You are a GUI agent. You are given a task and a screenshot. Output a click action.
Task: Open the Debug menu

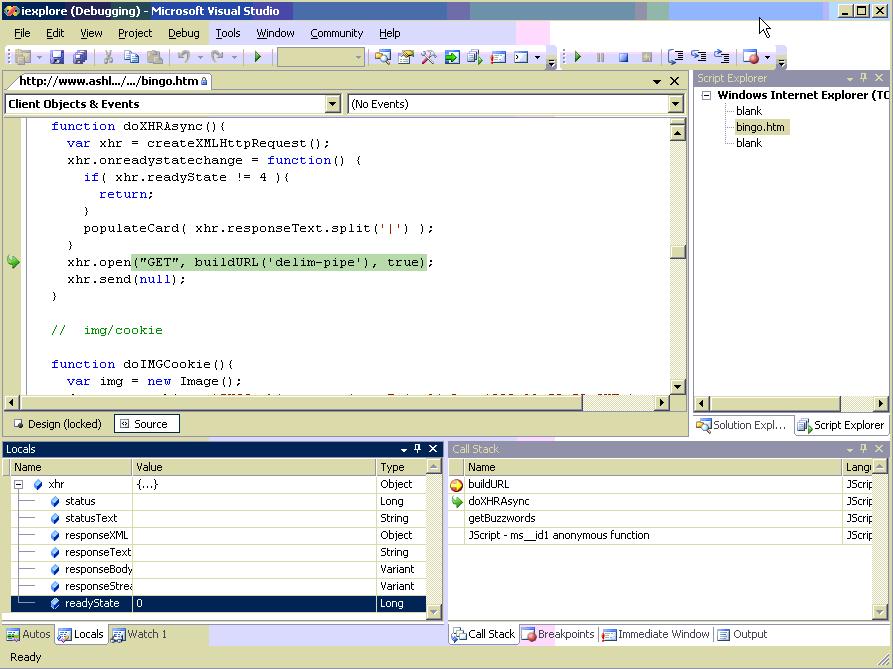[x=184, y=34]
